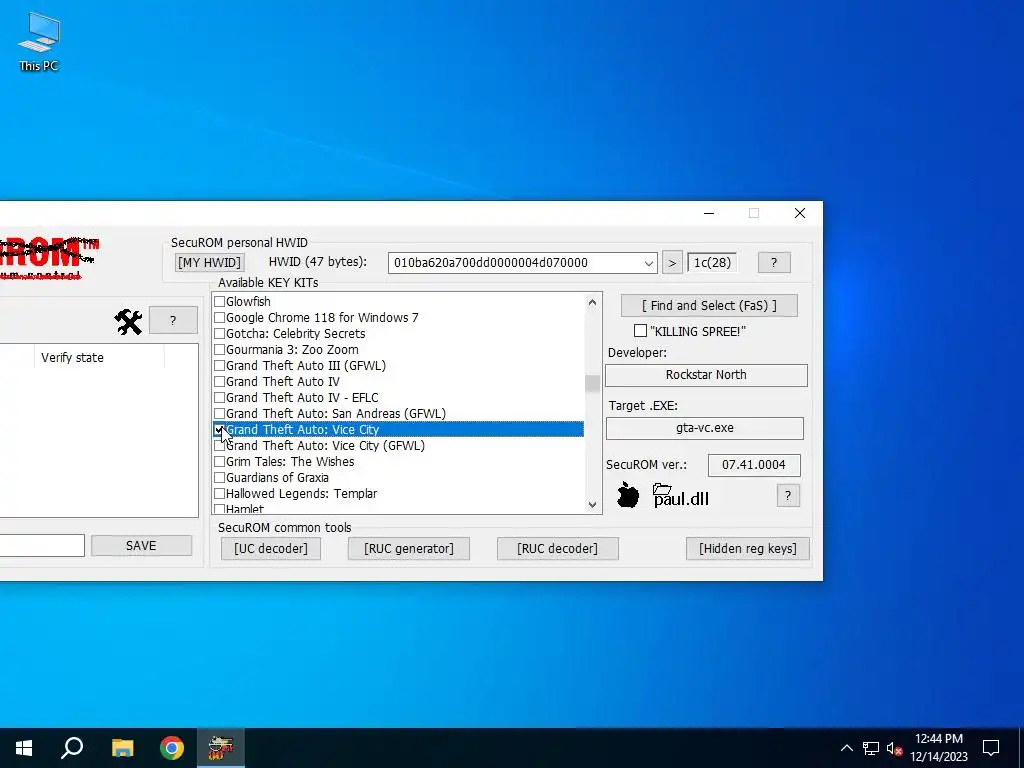Check Grim Tales: The Wishes
The image size is (1024, 768).
[x=219, y=462]
